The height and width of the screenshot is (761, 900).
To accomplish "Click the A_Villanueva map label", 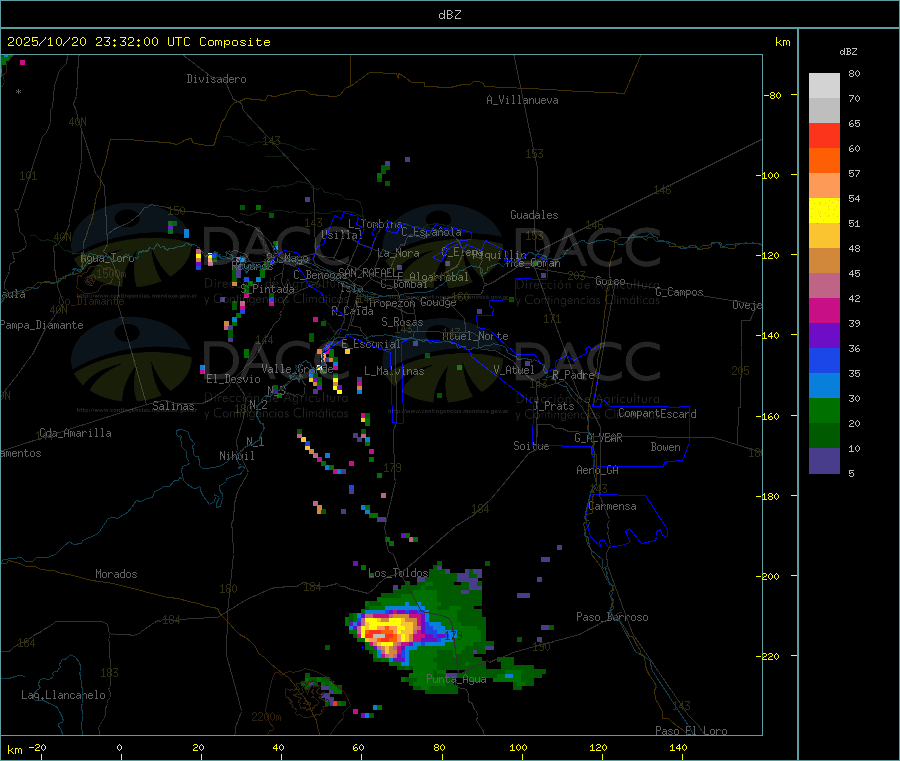I will (522, 100).
